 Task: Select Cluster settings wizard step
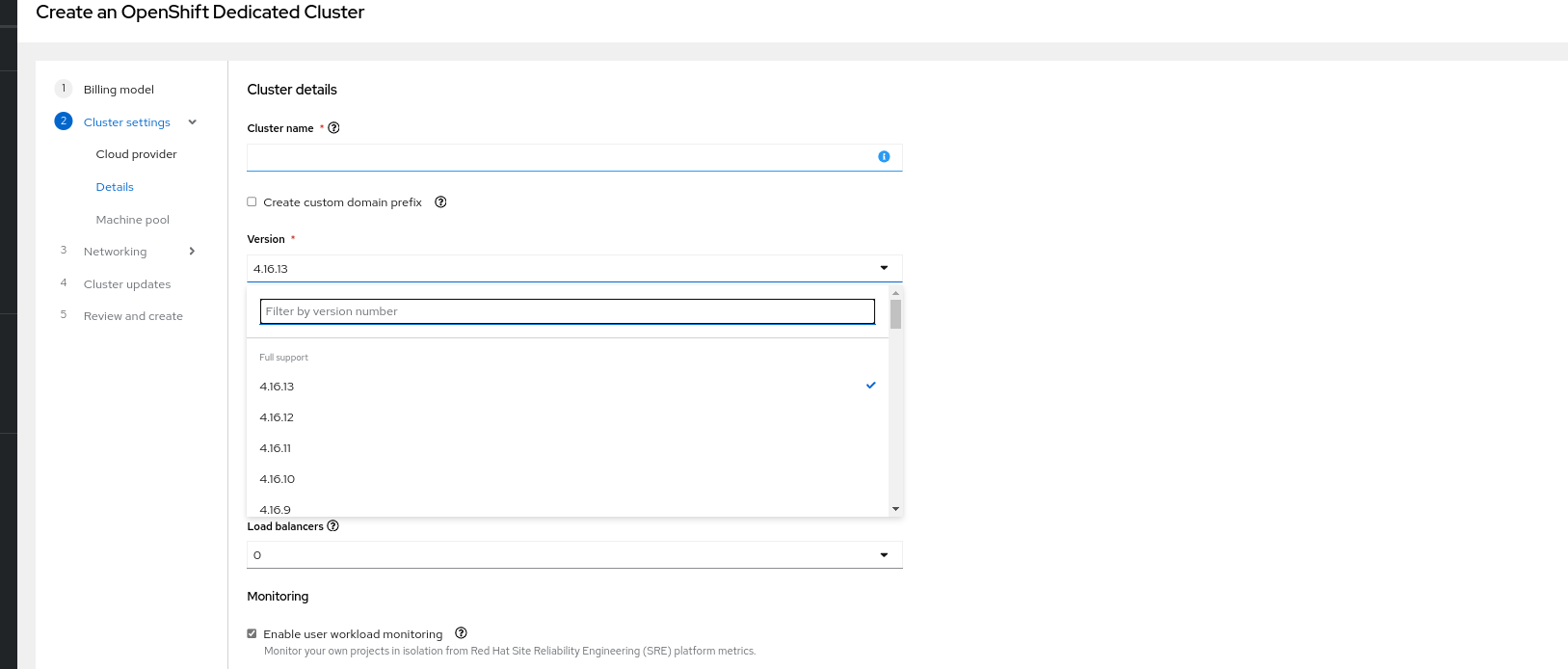127,122
